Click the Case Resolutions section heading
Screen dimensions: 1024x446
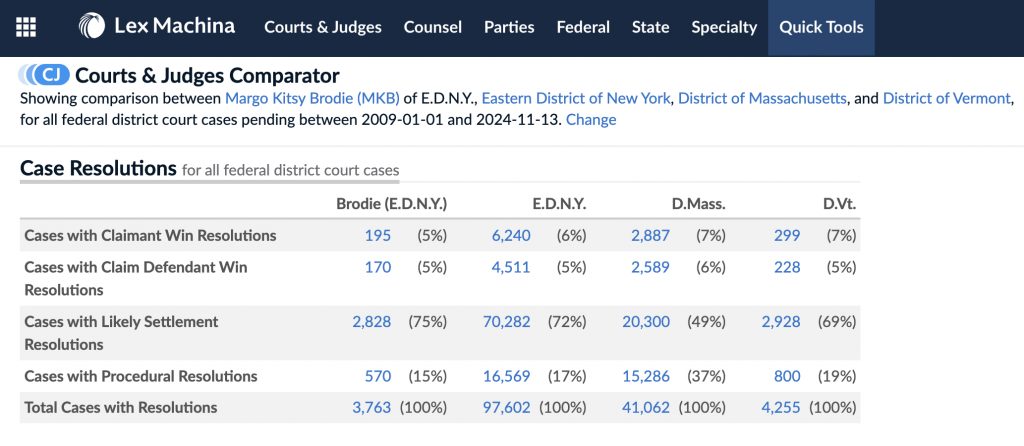[98, 169]
